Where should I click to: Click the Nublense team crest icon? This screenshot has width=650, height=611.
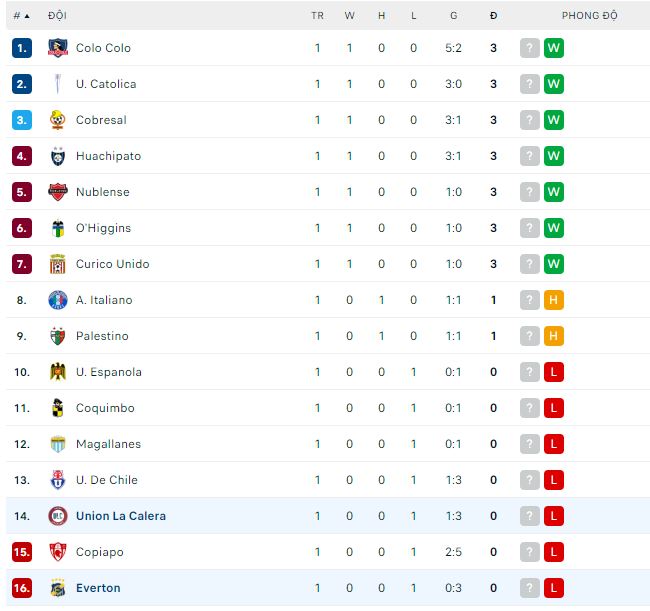pyautogui.click(x=57, y=192)
